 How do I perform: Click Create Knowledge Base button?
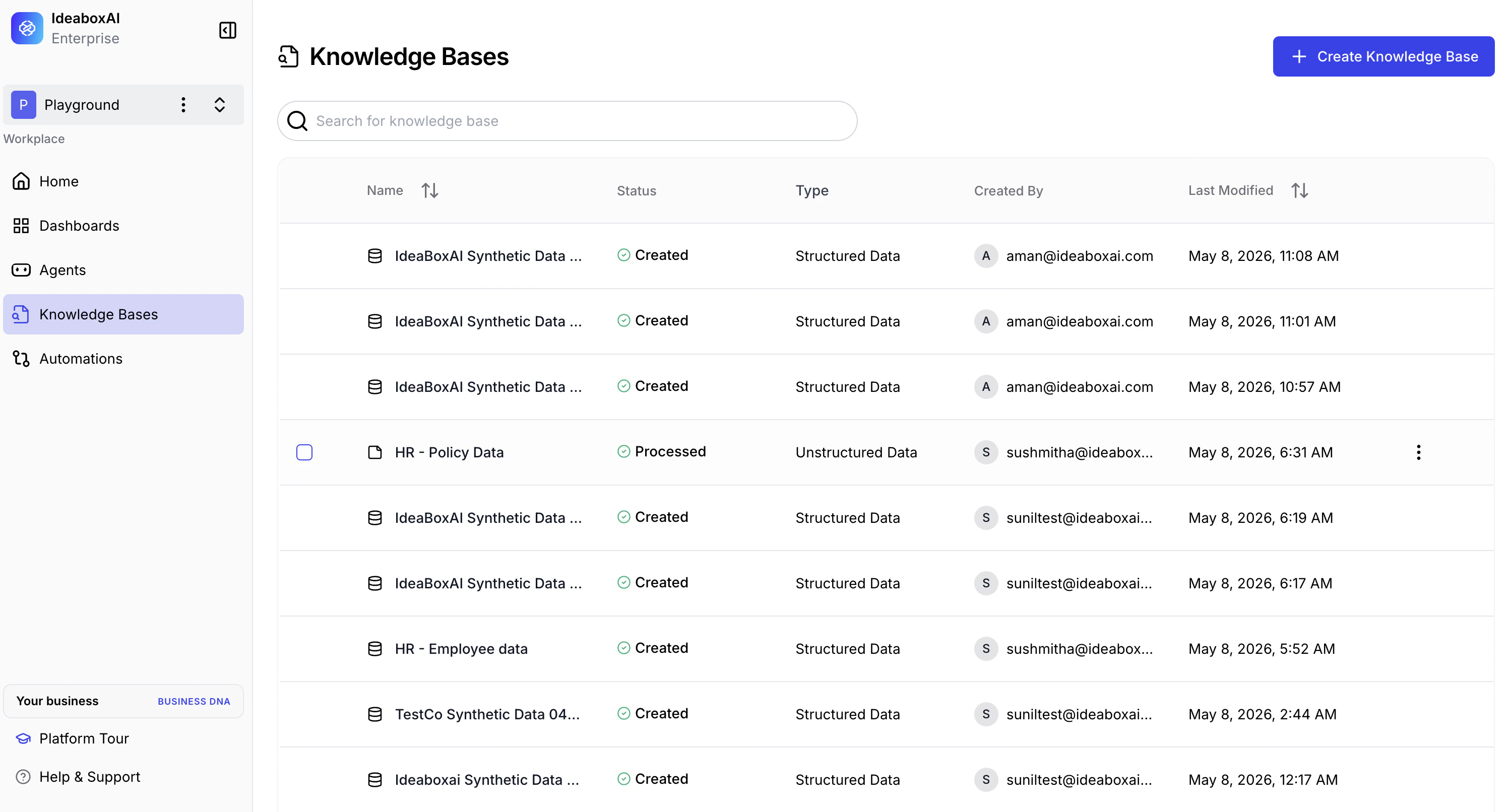coord(1383,56)
